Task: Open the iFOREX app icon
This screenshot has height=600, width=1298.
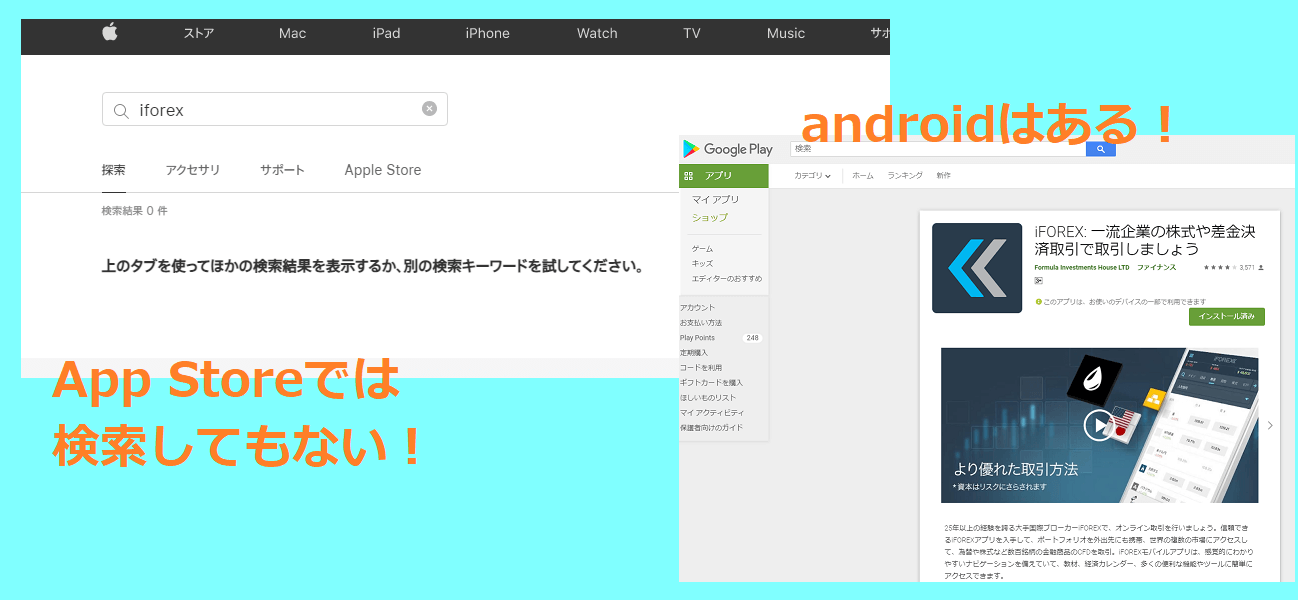Action: point(976,268)
